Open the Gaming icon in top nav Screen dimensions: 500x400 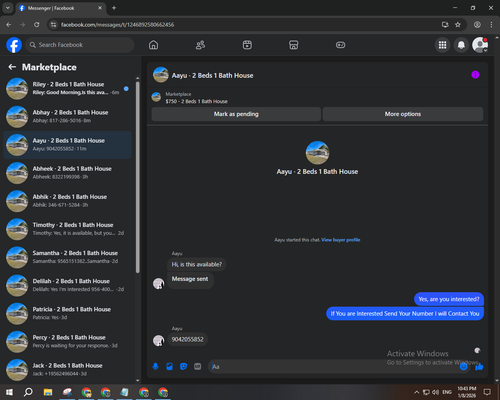(x=340, y=45)
